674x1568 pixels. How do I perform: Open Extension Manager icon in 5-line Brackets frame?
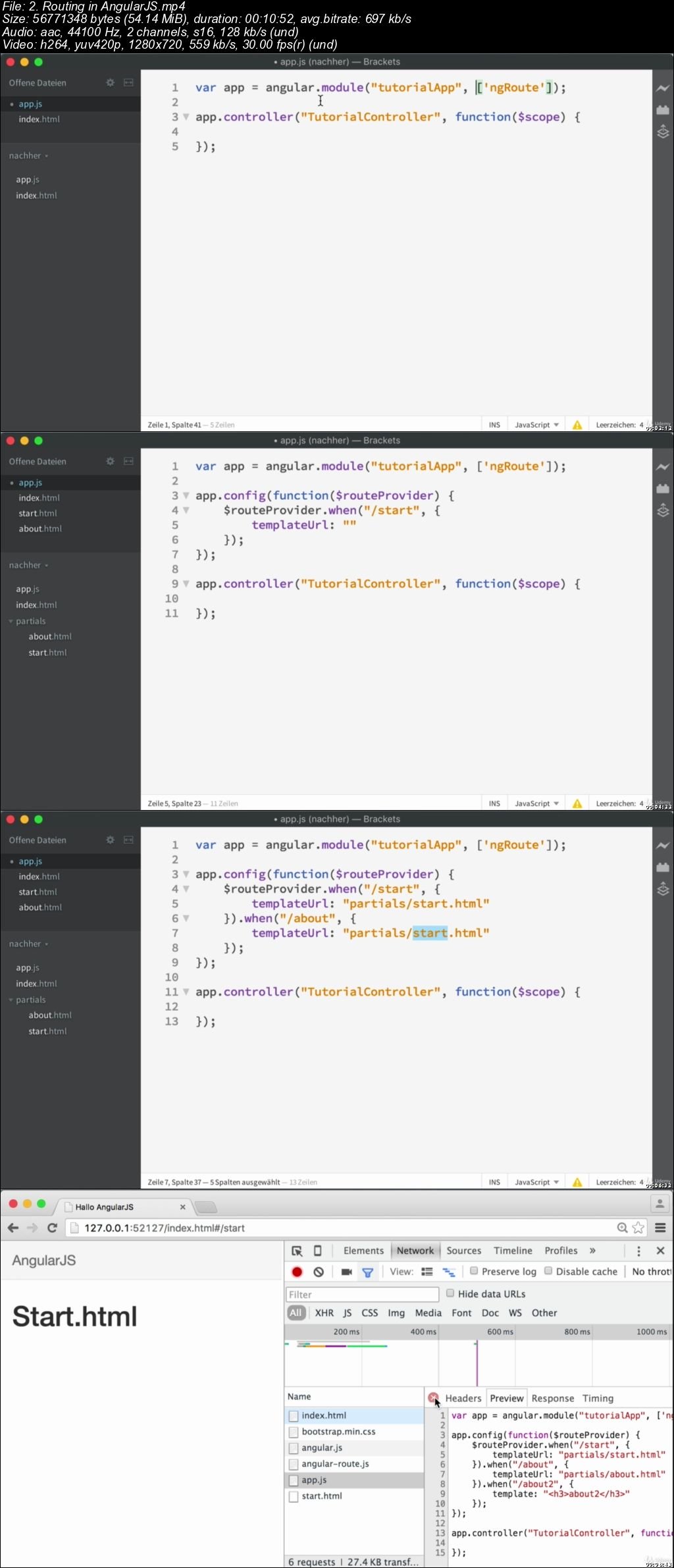[663, 110]
